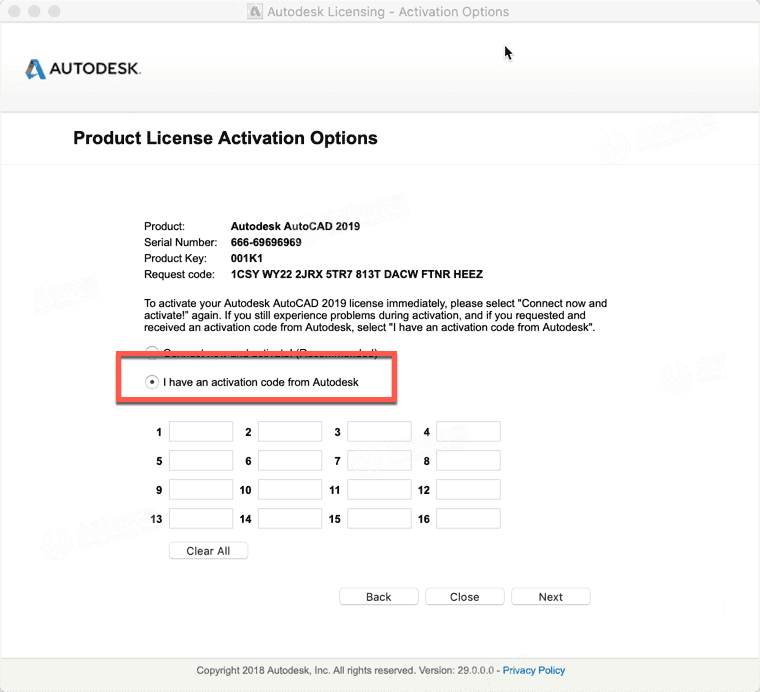The width and height of the screenshot is (760, 692).
Task: Click activation code field 8
Action: (x=468, y=461)
